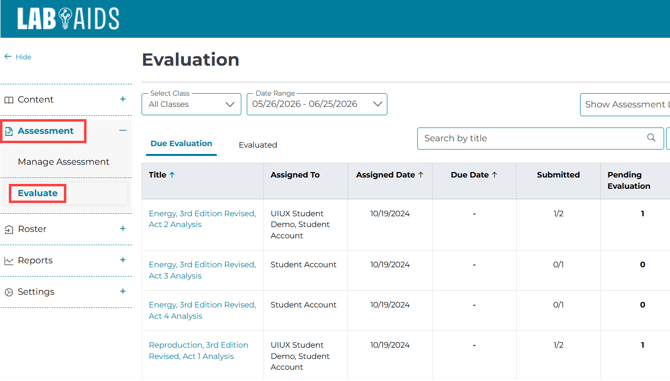Screen dimensions: 670x381
Task: Expand the Reports menu plus sign
Action: pyautogui.click(x=123, y=260)
